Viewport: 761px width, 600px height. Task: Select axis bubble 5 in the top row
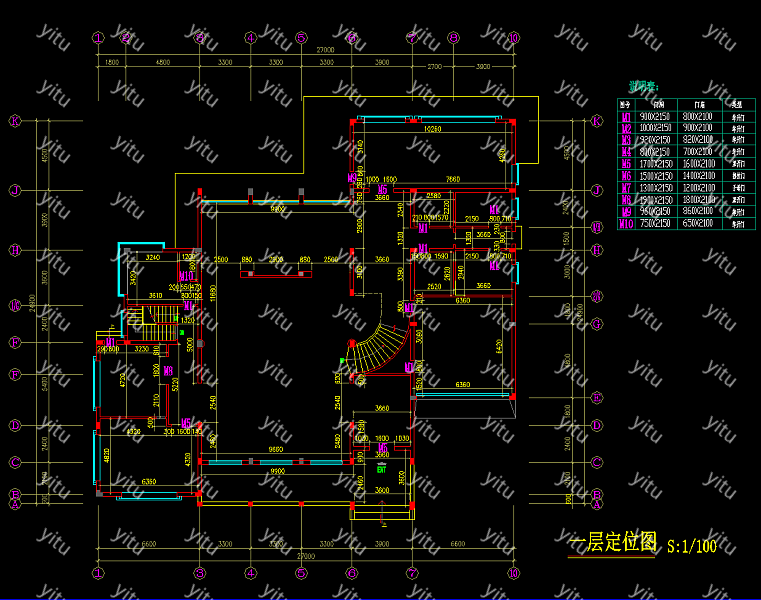pyautogui.click(x=301, y=38)
